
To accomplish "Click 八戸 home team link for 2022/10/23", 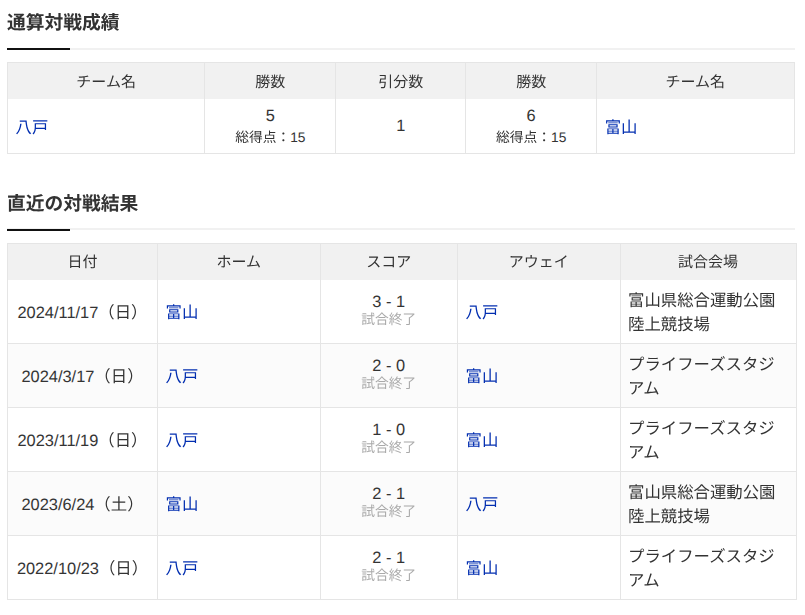I will coord(182,568).
